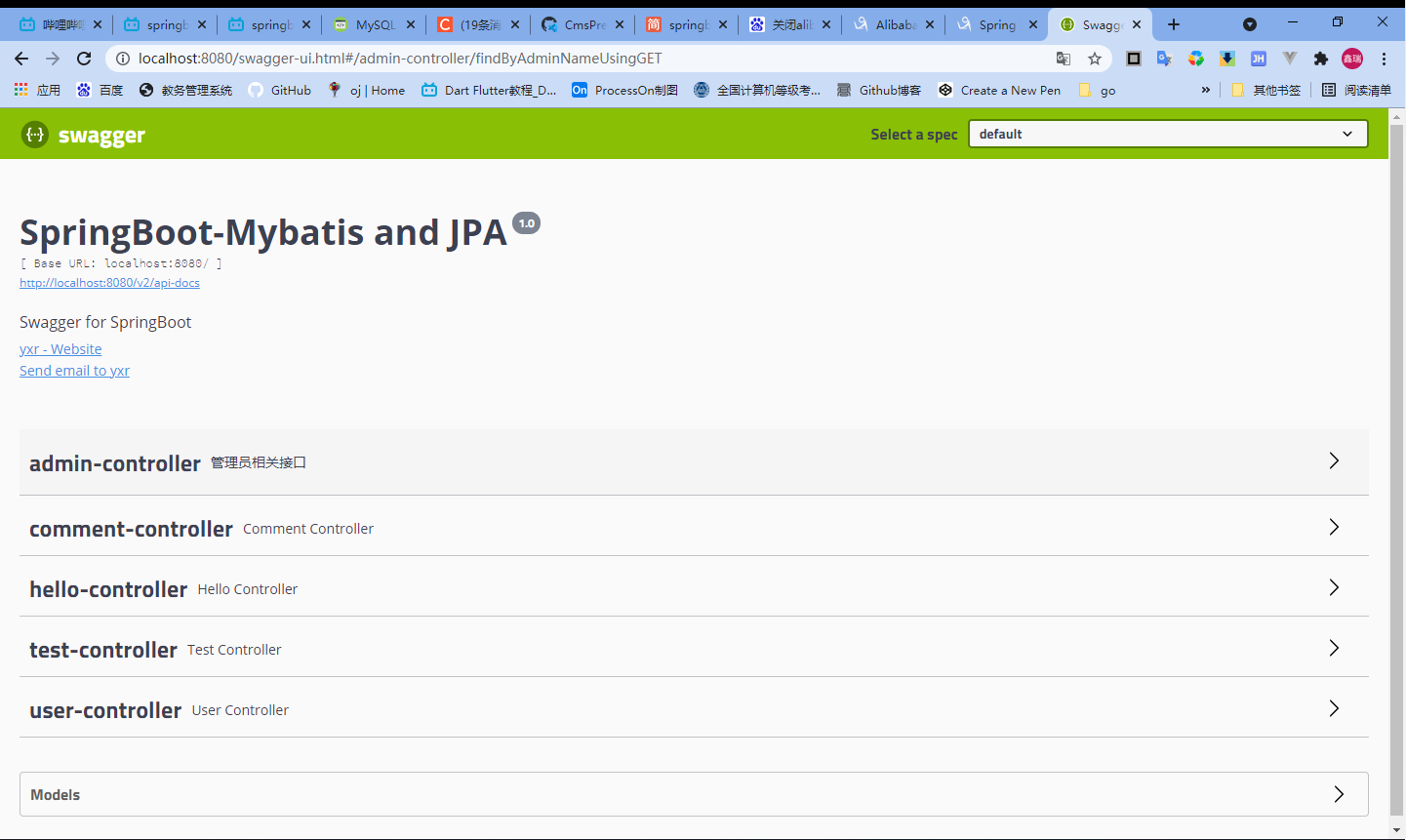Screen dimensions: 1406x840
Task: Open the 全国计算机等级考 bookmark
Action: pyautogui.click(x=757, y=90)
